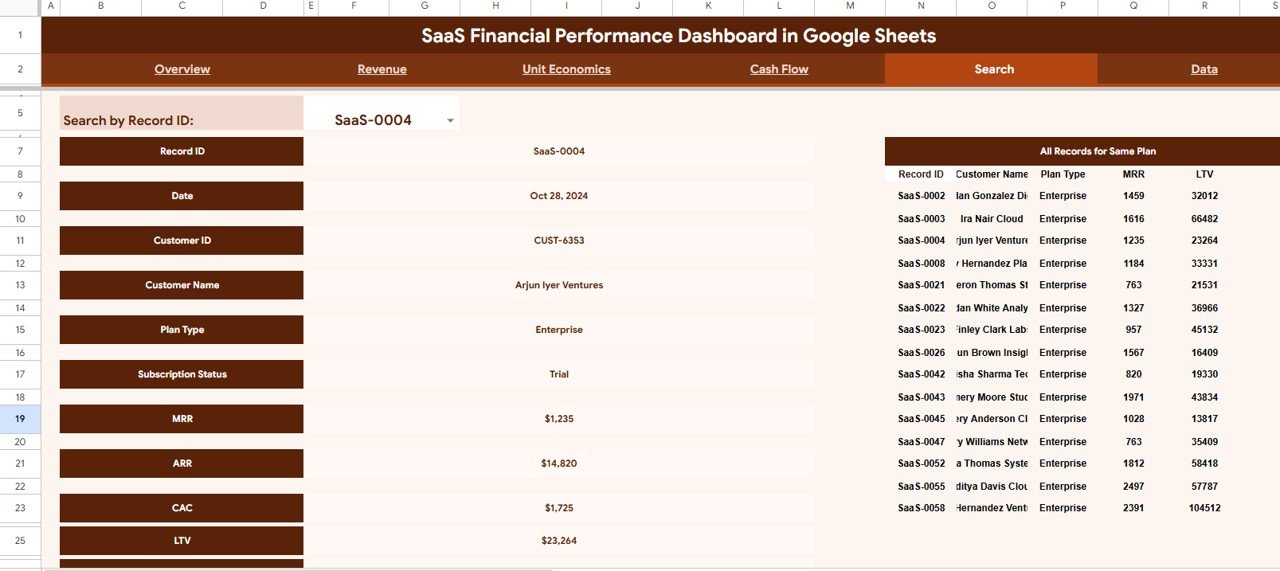Screen dimensions: 1280x571
Task: Select the $14,820 ARR value
Action: point(559,464)
